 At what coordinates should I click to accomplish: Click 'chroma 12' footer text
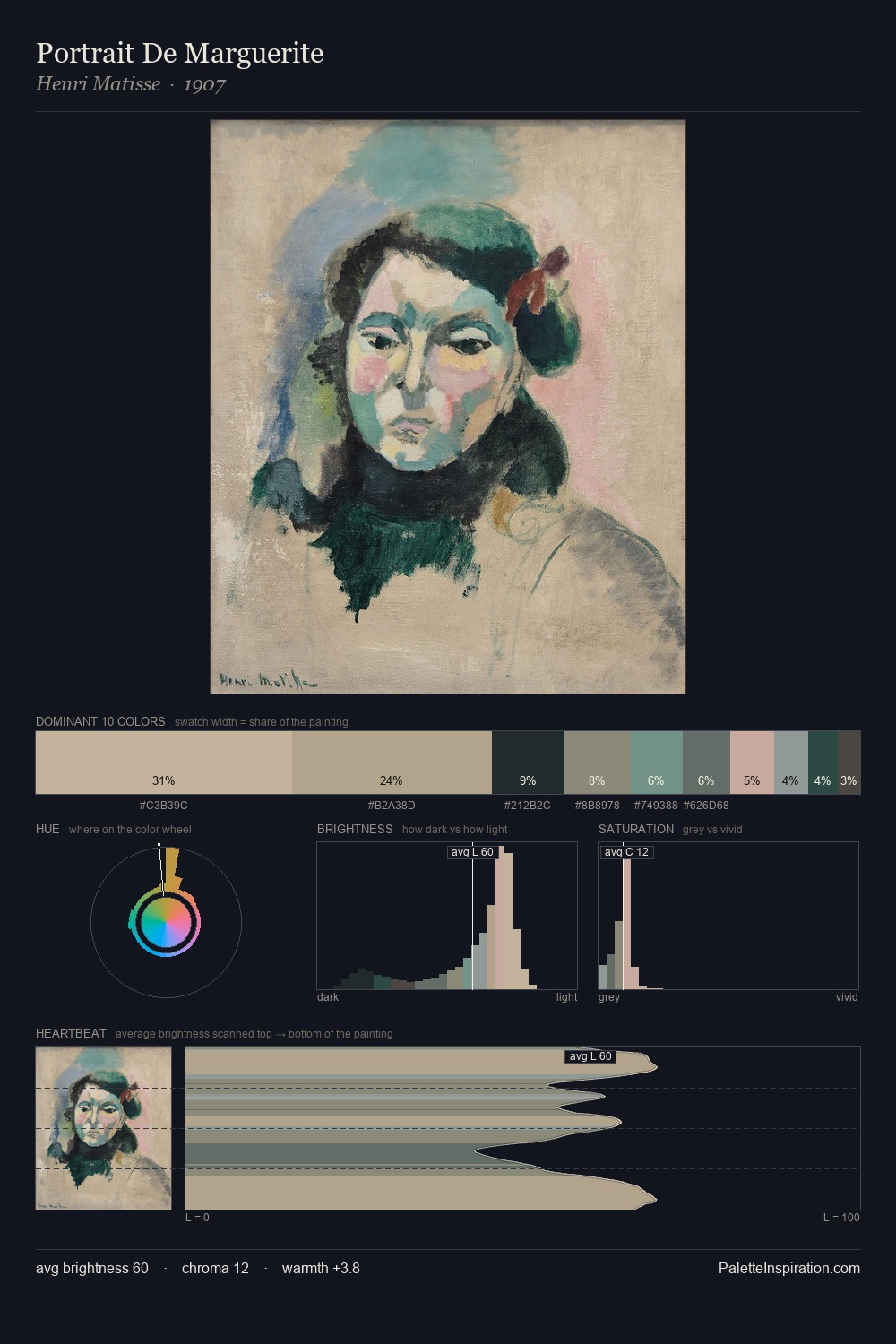point(215,1268)
